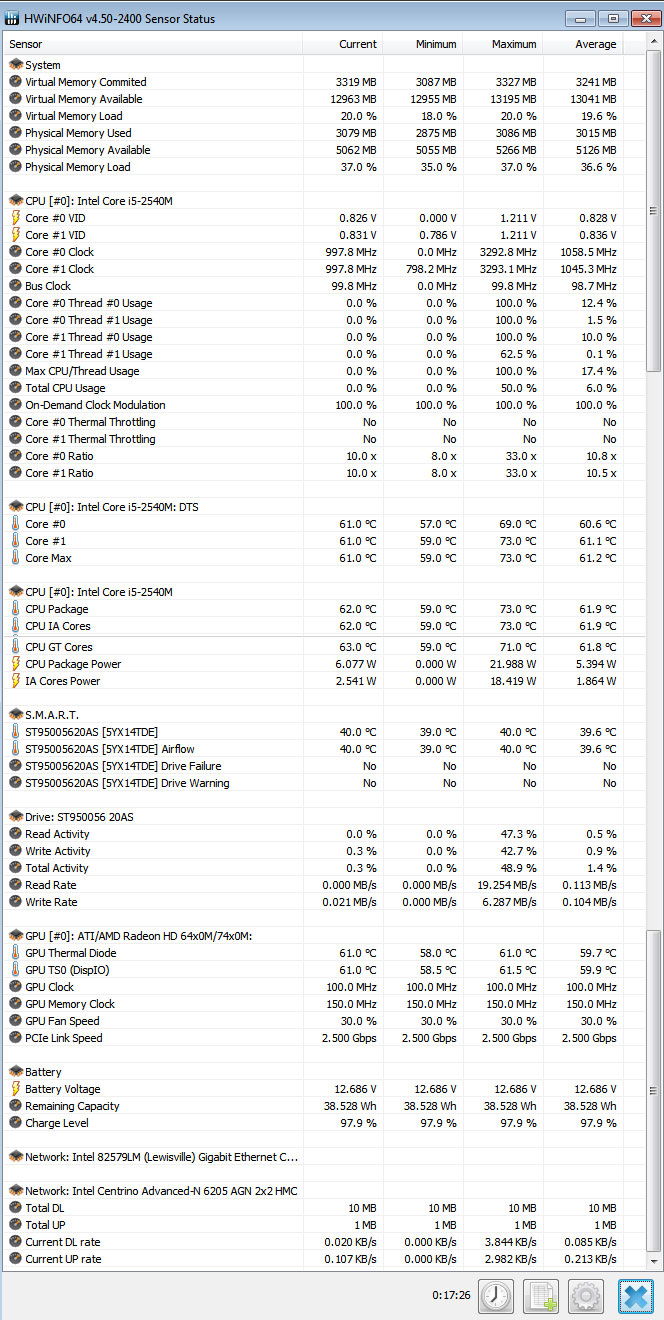Select the GPU Thermal Diode thermometer icon
The image size is (664, 1320).
15,953
